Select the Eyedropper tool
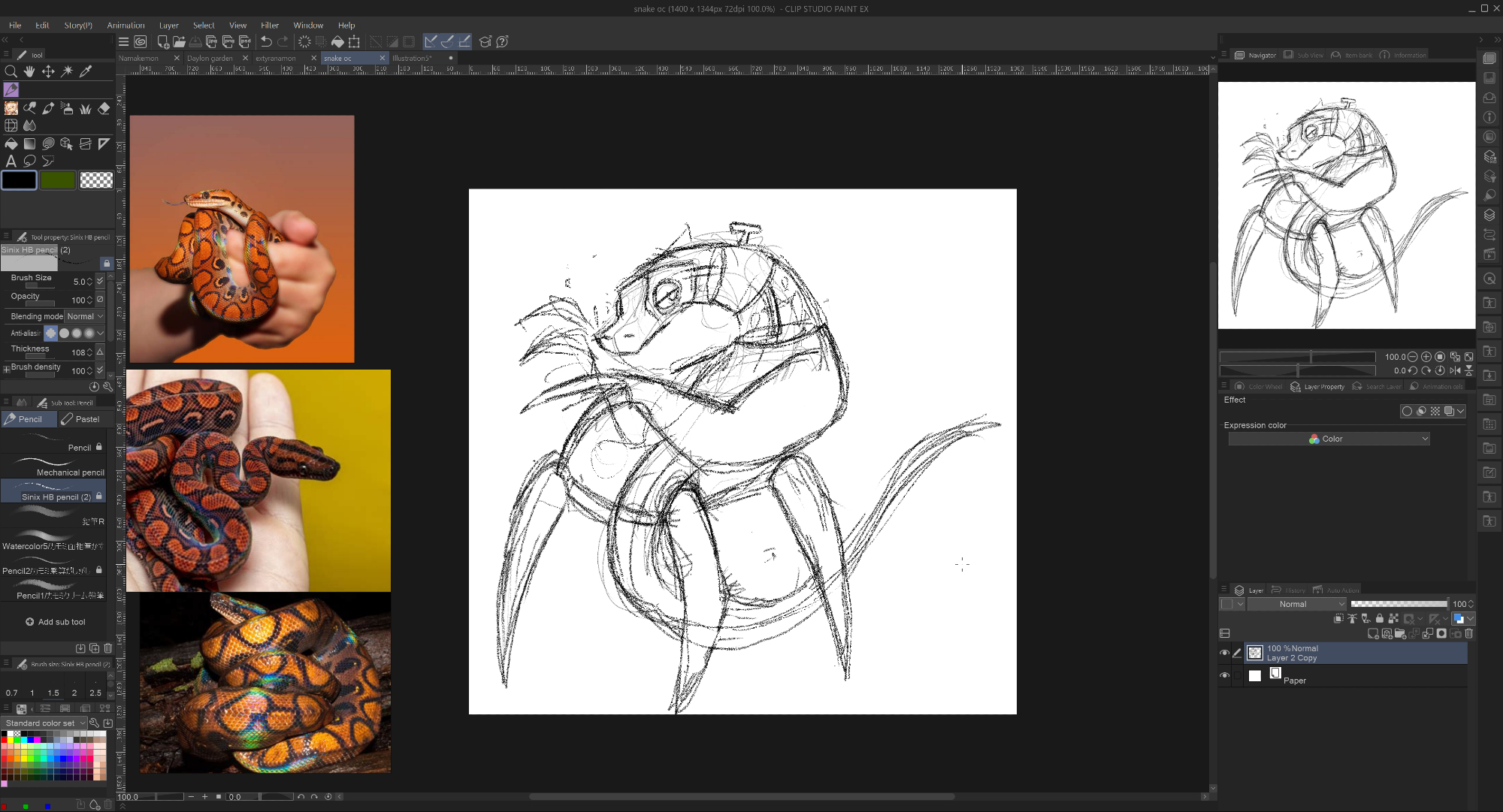This screenshot has height=812, width=1503. [86, 71]
